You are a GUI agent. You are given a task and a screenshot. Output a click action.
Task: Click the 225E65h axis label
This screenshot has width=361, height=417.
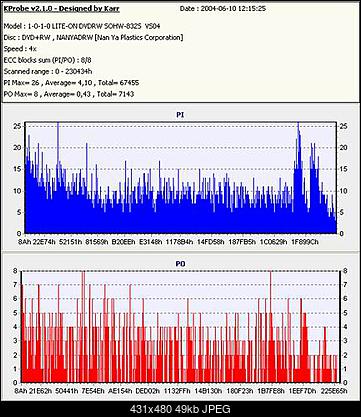(334, 391)
